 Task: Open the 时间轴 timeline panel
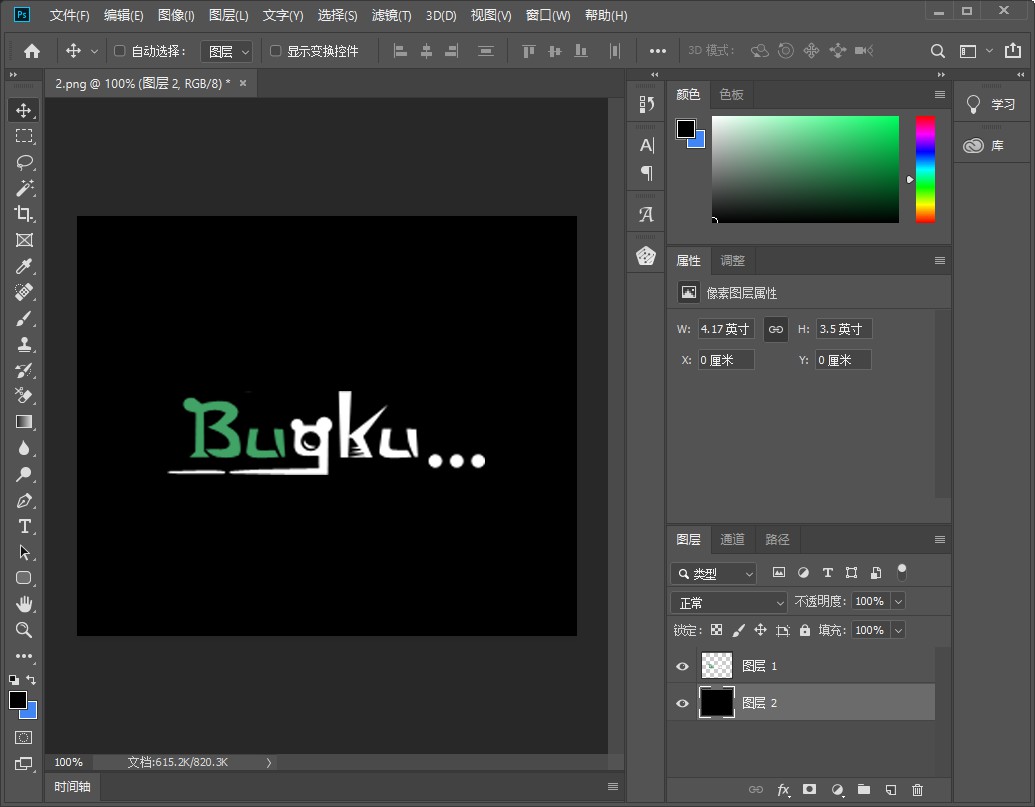click(73, 787)
